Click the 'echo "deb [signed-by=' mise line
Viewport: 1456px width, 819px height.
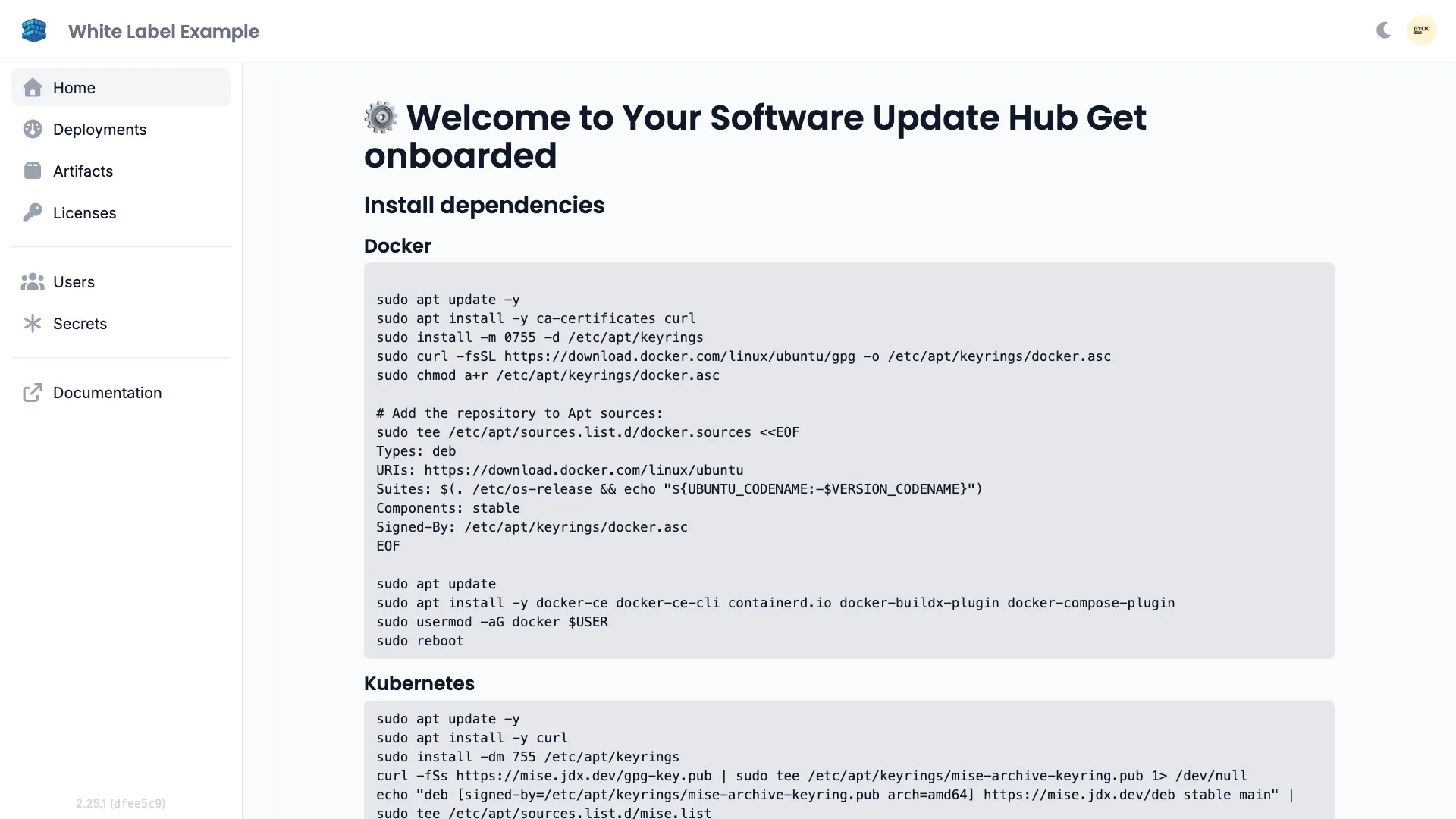[836, 795]
